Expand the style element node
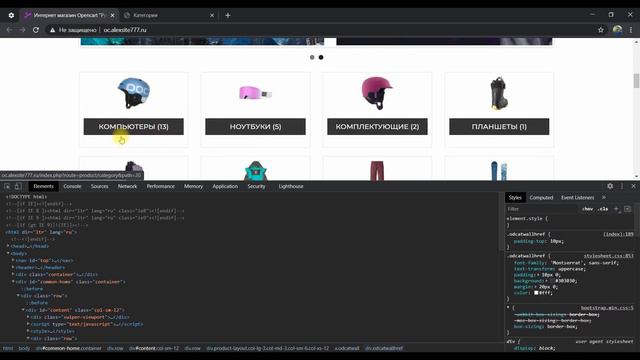This screenshot has width=640, height=360. coord(28,331)
